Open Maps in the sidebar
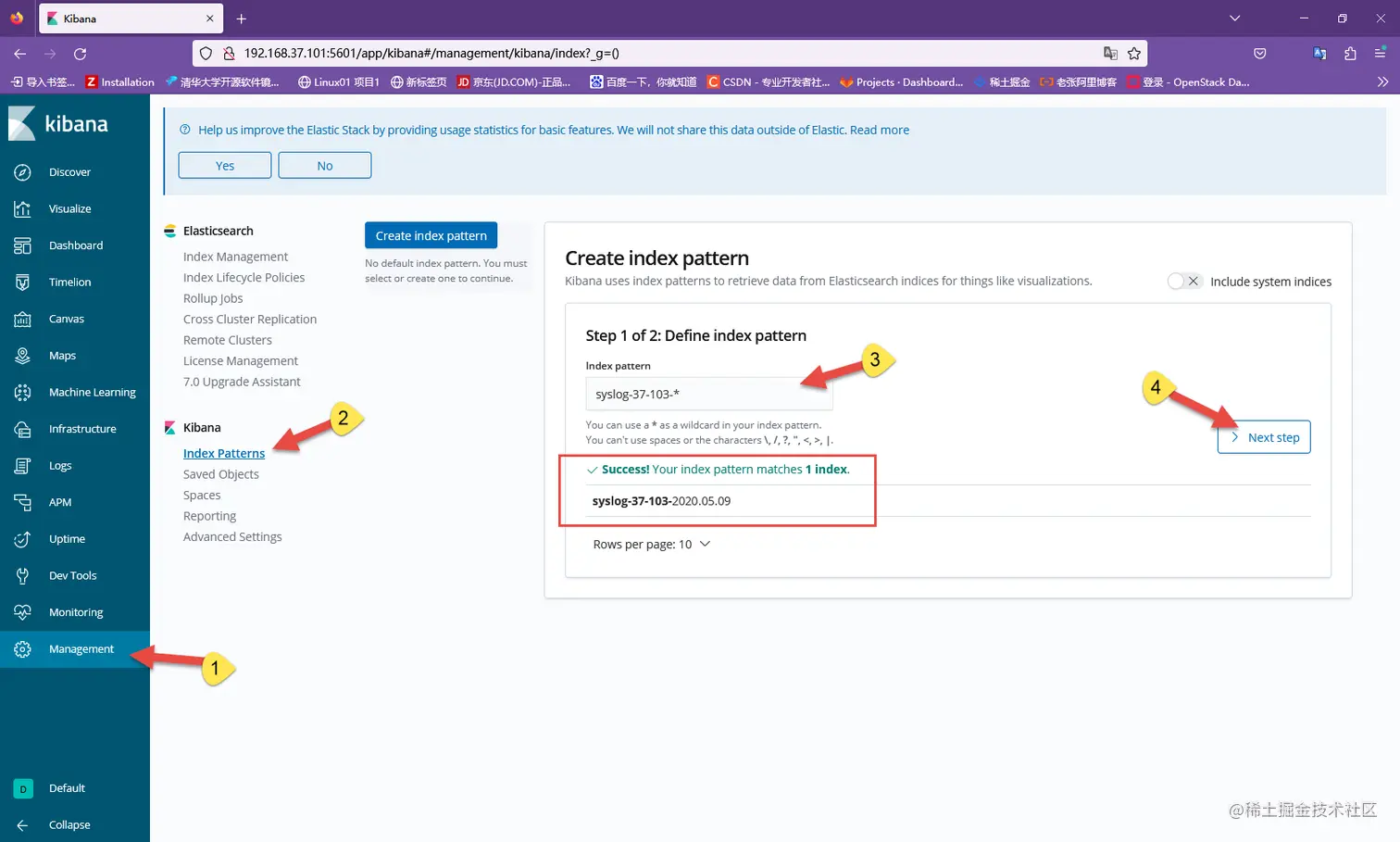Screen dimensions: 1400x842 pyautogui.click(x=62, y=356)
